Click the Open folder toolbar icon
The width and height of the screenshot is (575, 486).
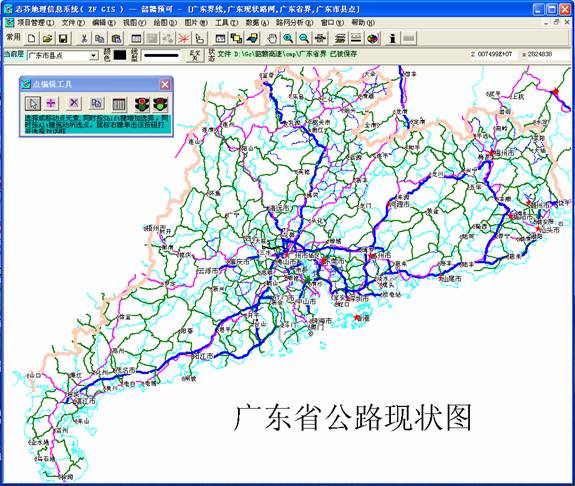(x=47, y=38)
